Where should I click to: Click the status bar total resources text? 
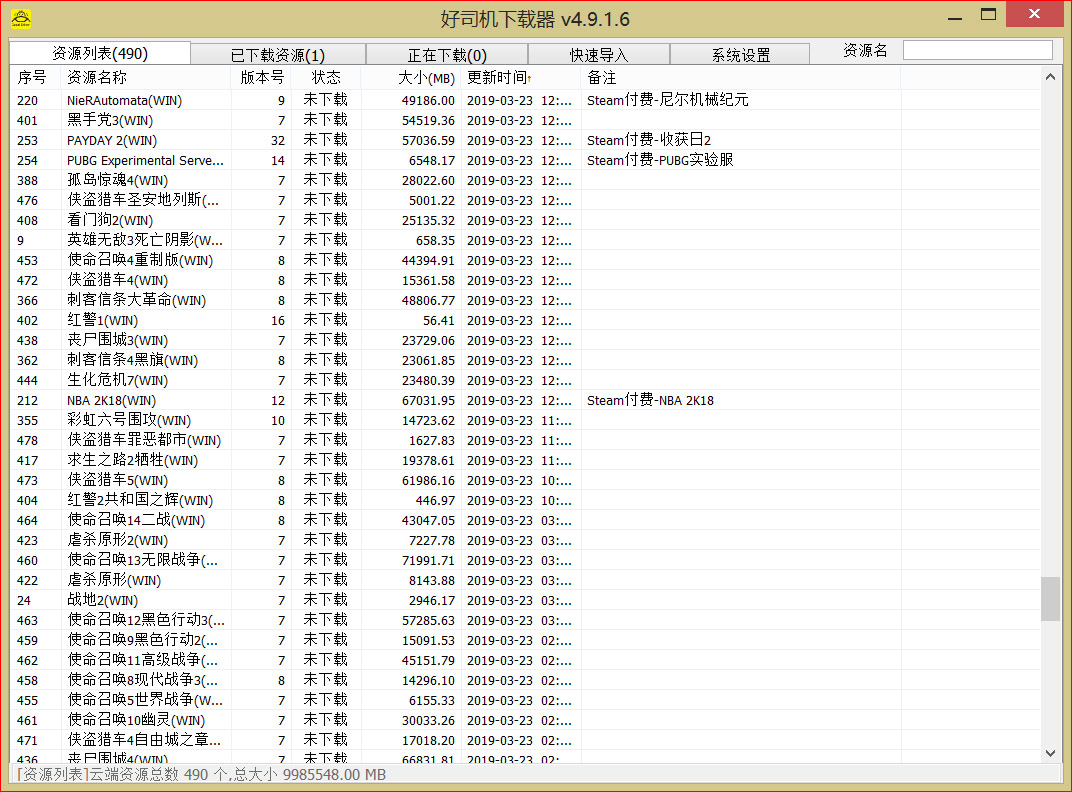[201, 774]
